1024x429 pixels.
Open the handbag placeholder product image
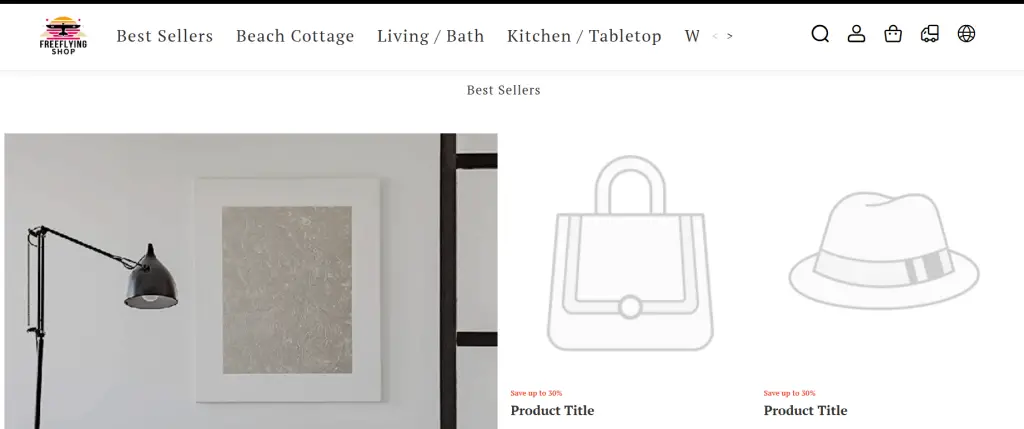630,253
